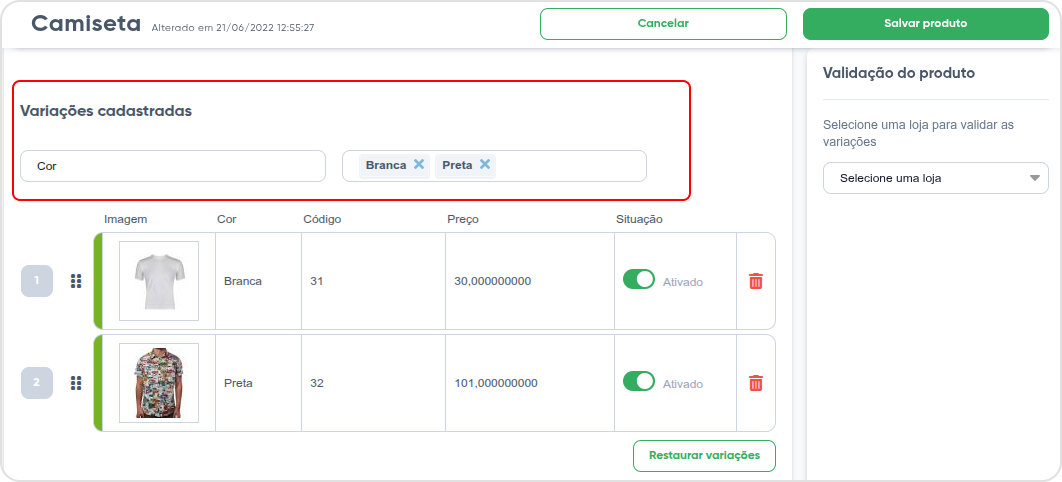The image size is (1062, 482).
Task: Grab the drag handle of row 2
Action: [77, 383]
